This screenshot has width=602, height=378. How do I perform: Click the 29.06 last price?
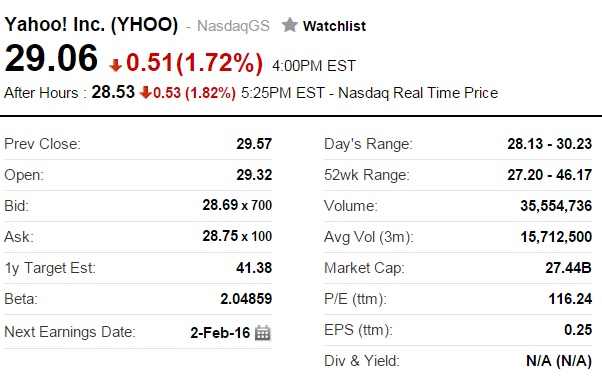tap(51, 58)
